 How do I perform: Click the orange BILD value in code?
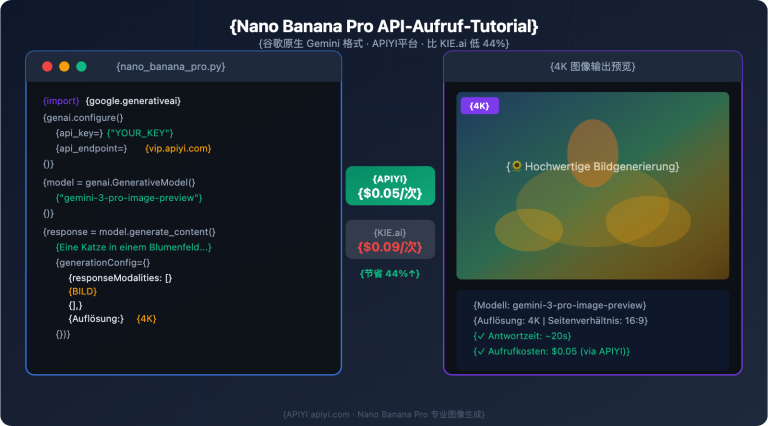[83, 291]
